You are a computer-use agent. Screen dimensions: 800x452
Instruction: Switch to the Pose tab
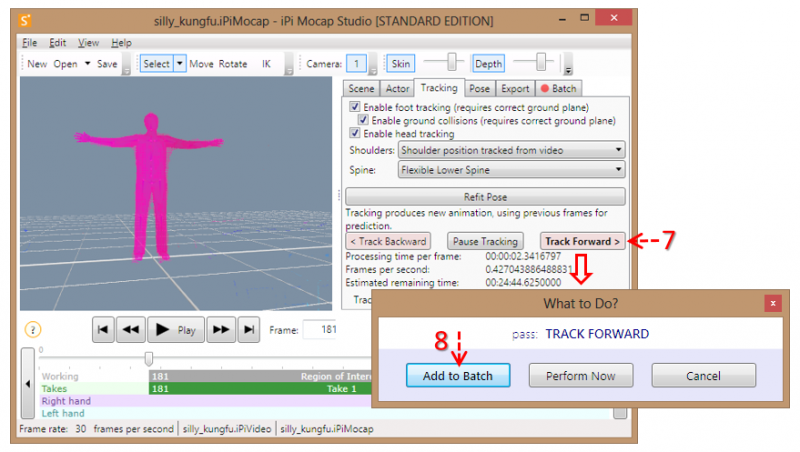(x=480, y=89)
